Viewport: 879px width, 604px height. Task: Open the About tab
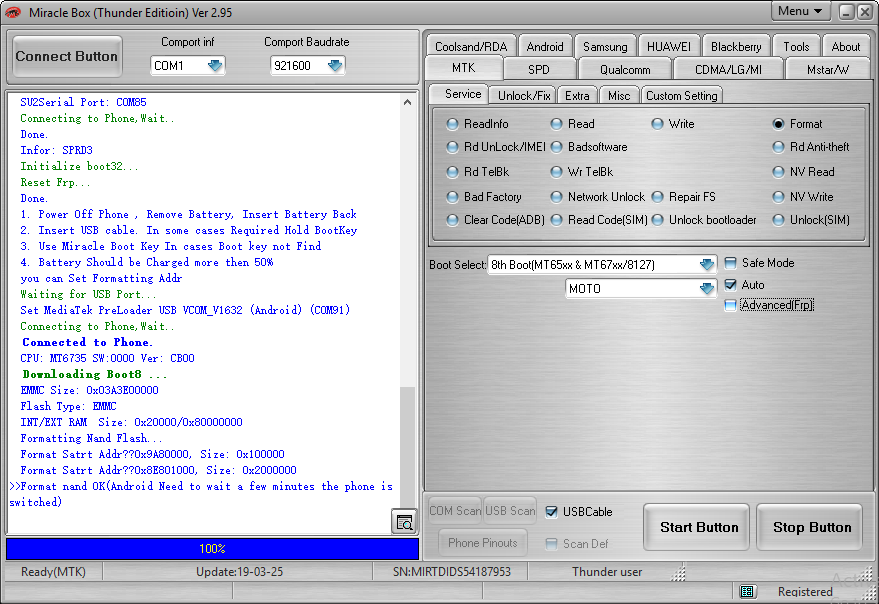tap(845, 47)
